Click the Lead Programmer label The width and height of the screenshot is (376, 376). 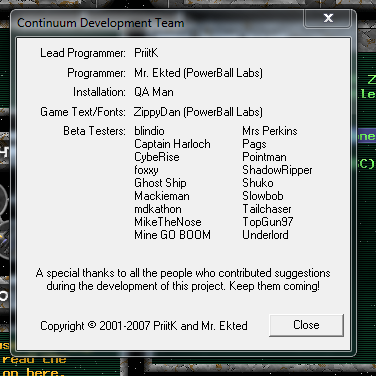pyautogui.click(x=83, y=53)
